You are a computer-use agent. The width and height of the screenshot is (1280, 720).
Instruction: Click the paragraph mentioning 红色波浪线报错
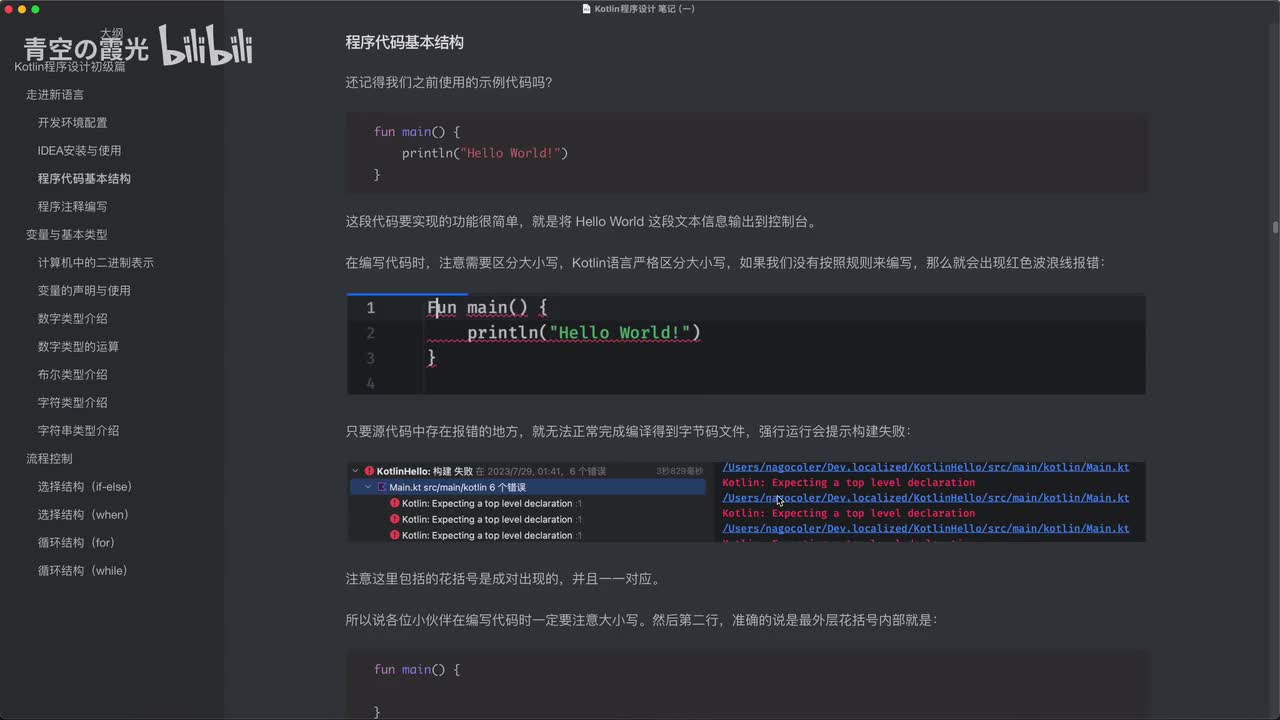725,263
